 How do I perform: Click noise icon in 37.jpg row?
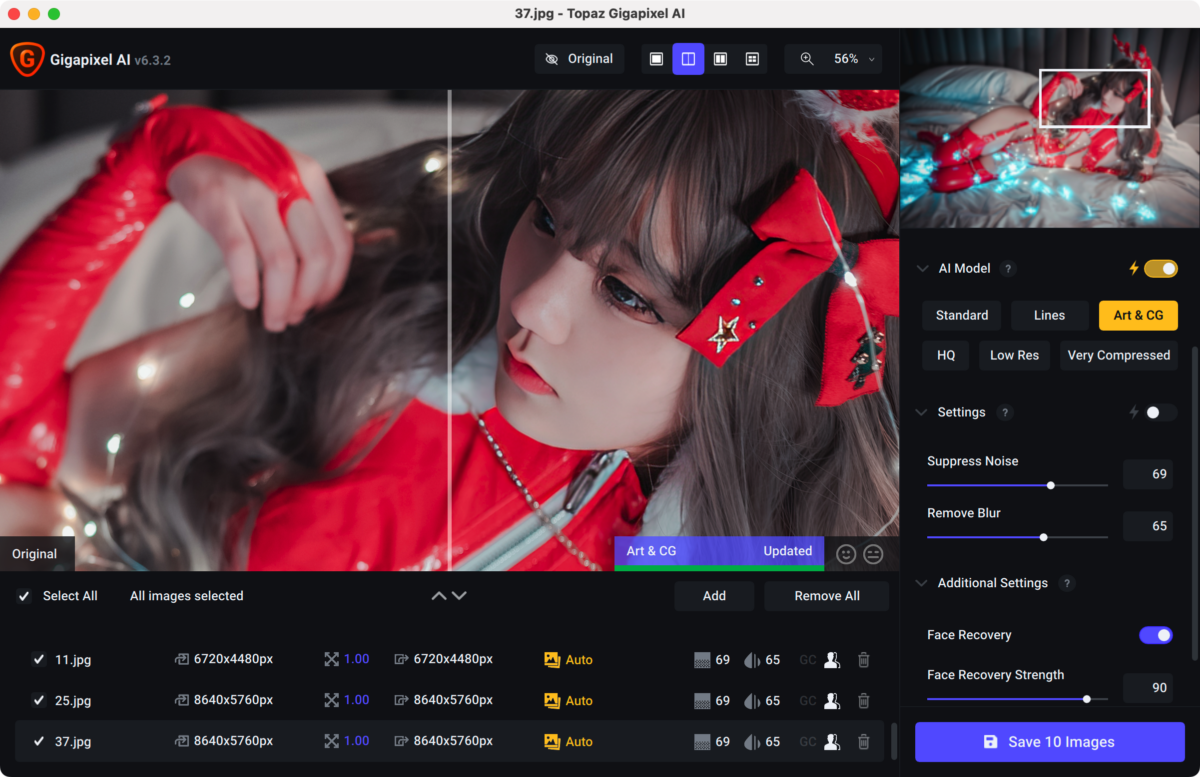[x=702, y=742]
